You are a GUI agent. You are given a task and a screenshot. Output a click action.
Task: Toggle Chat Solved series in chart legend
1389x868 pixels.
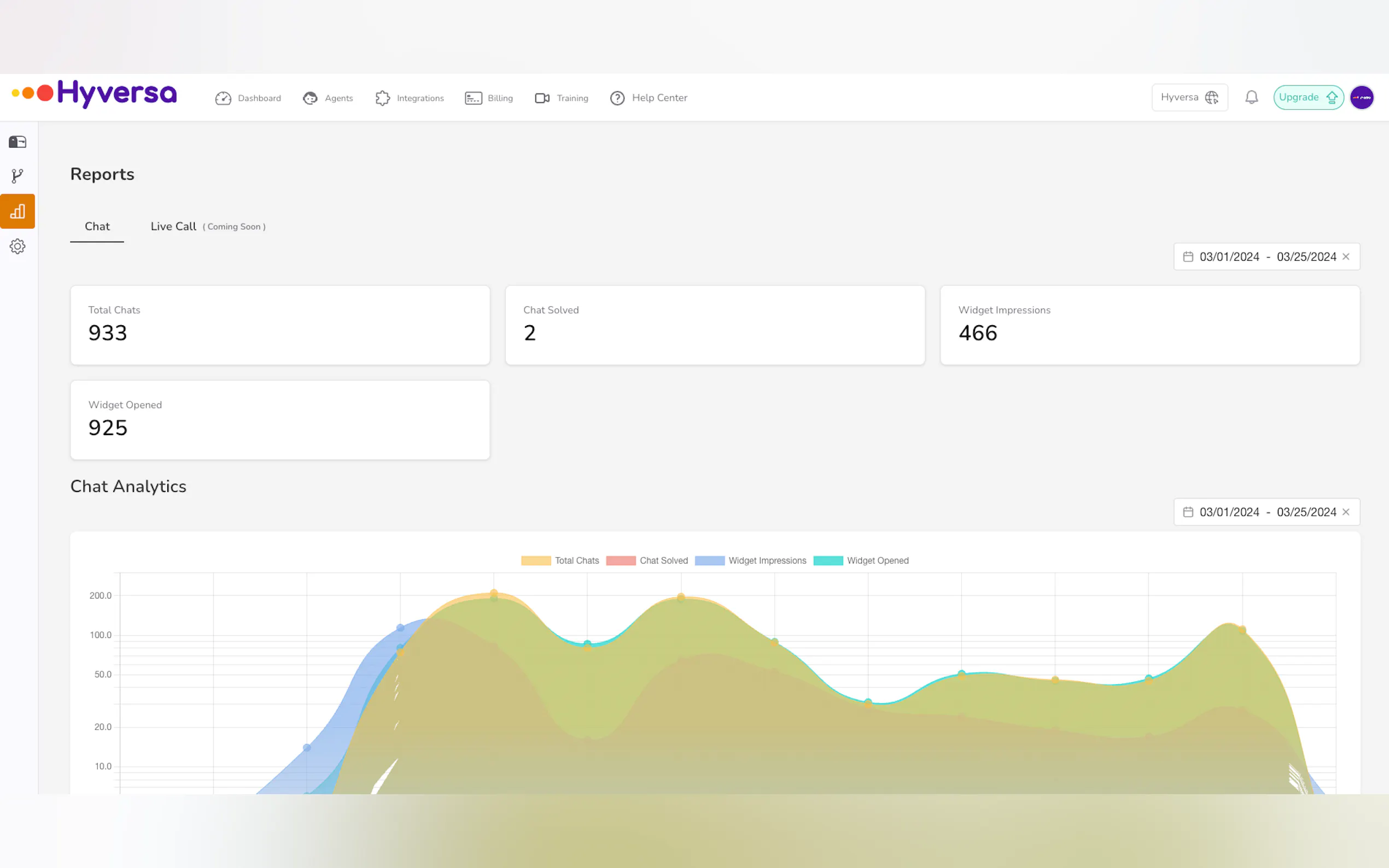pyautogui.click(x=646, y=560)
